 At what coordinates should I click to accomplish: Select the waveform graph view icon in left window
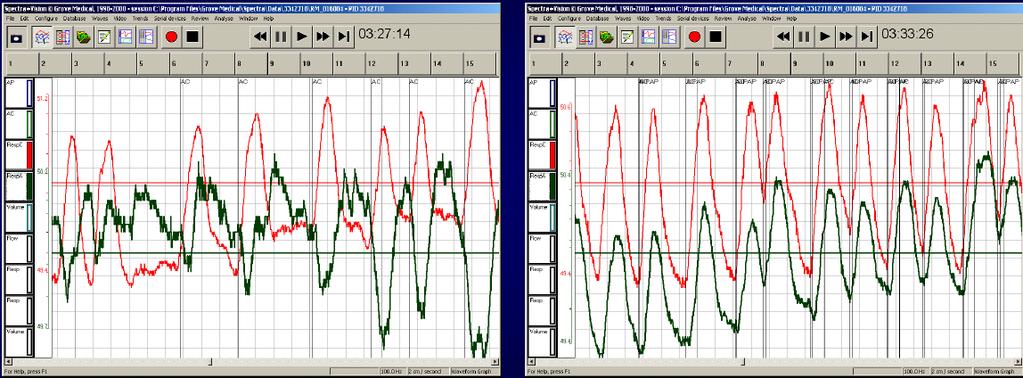pos(42,37)
